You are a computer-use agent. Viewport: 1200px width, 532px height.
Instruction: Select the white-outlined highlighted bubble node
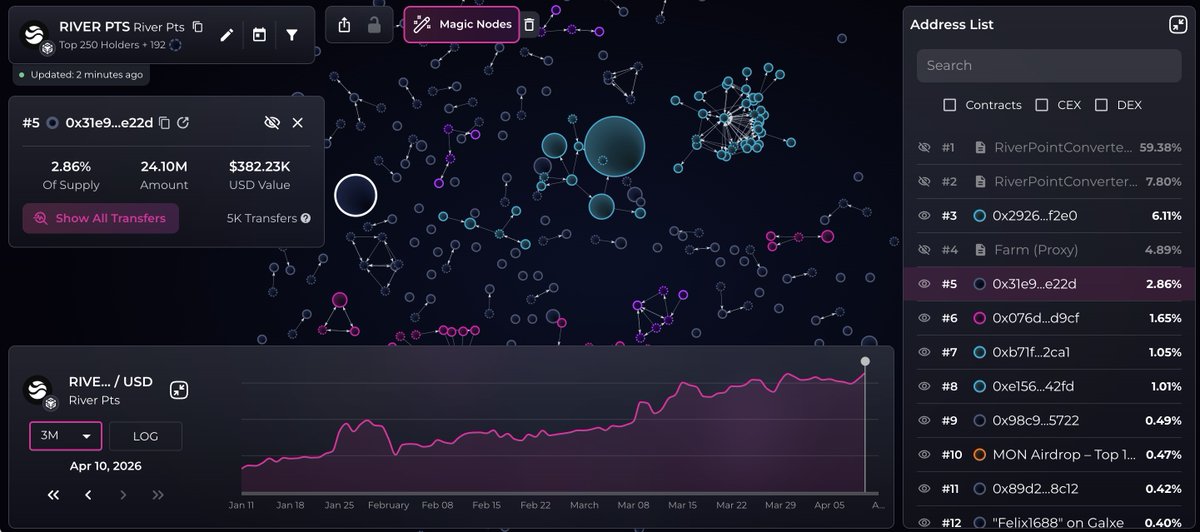pos(355,195)
